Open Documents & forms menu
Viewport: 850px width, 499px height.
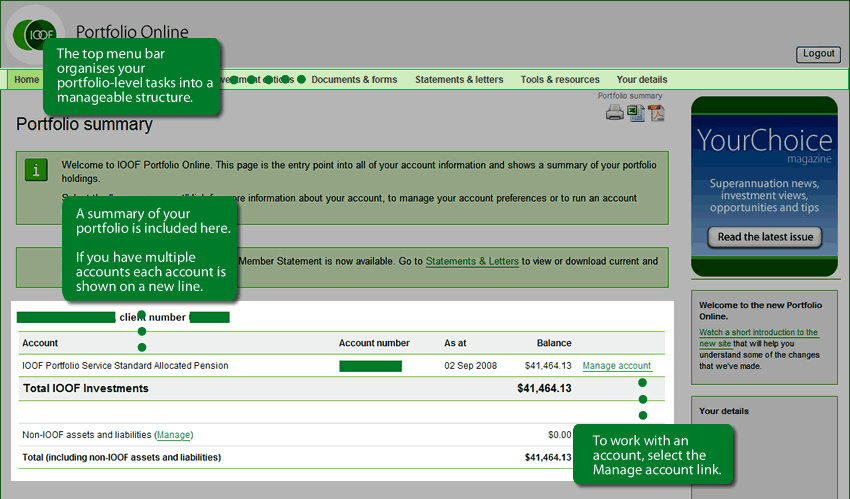pyautogui.click(x=354, y=80)
